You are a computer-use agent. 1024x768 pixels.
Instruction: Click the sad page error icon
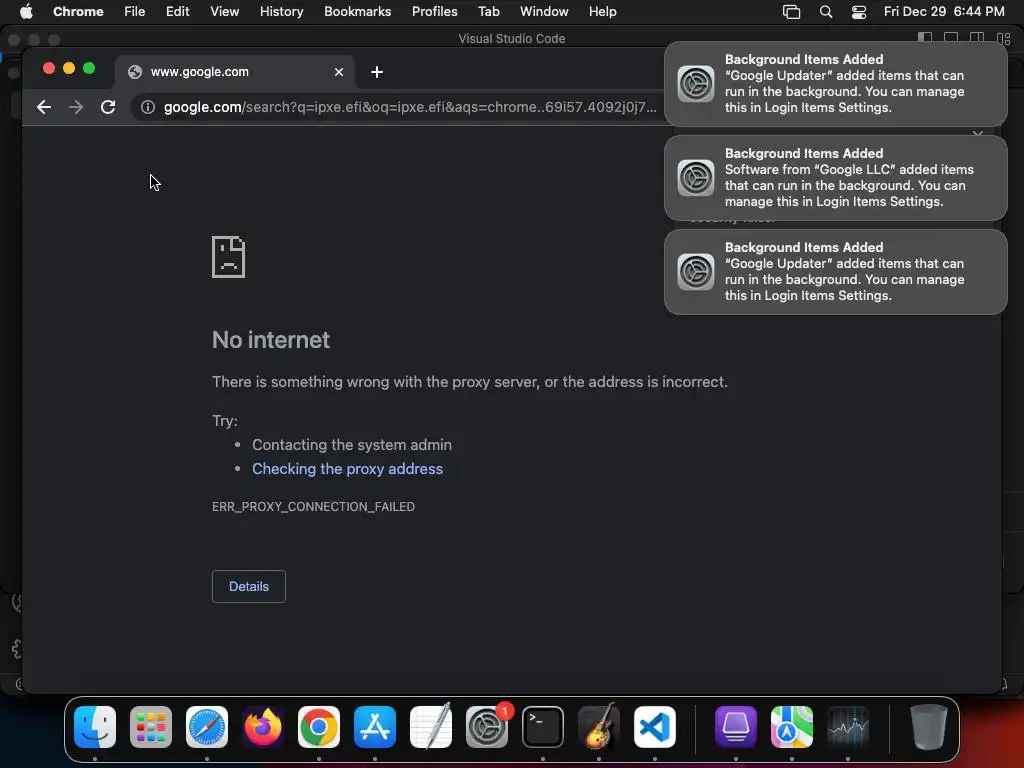[229, 257]
